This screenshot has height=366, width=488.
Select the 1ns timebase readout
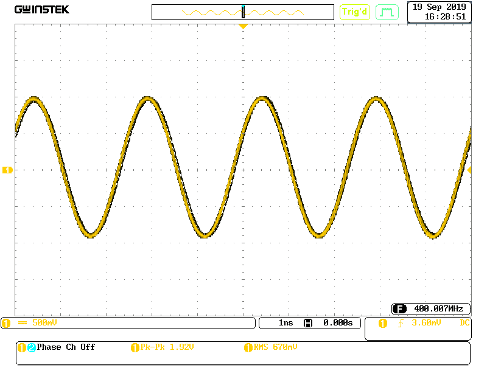(x=286, y=323)
